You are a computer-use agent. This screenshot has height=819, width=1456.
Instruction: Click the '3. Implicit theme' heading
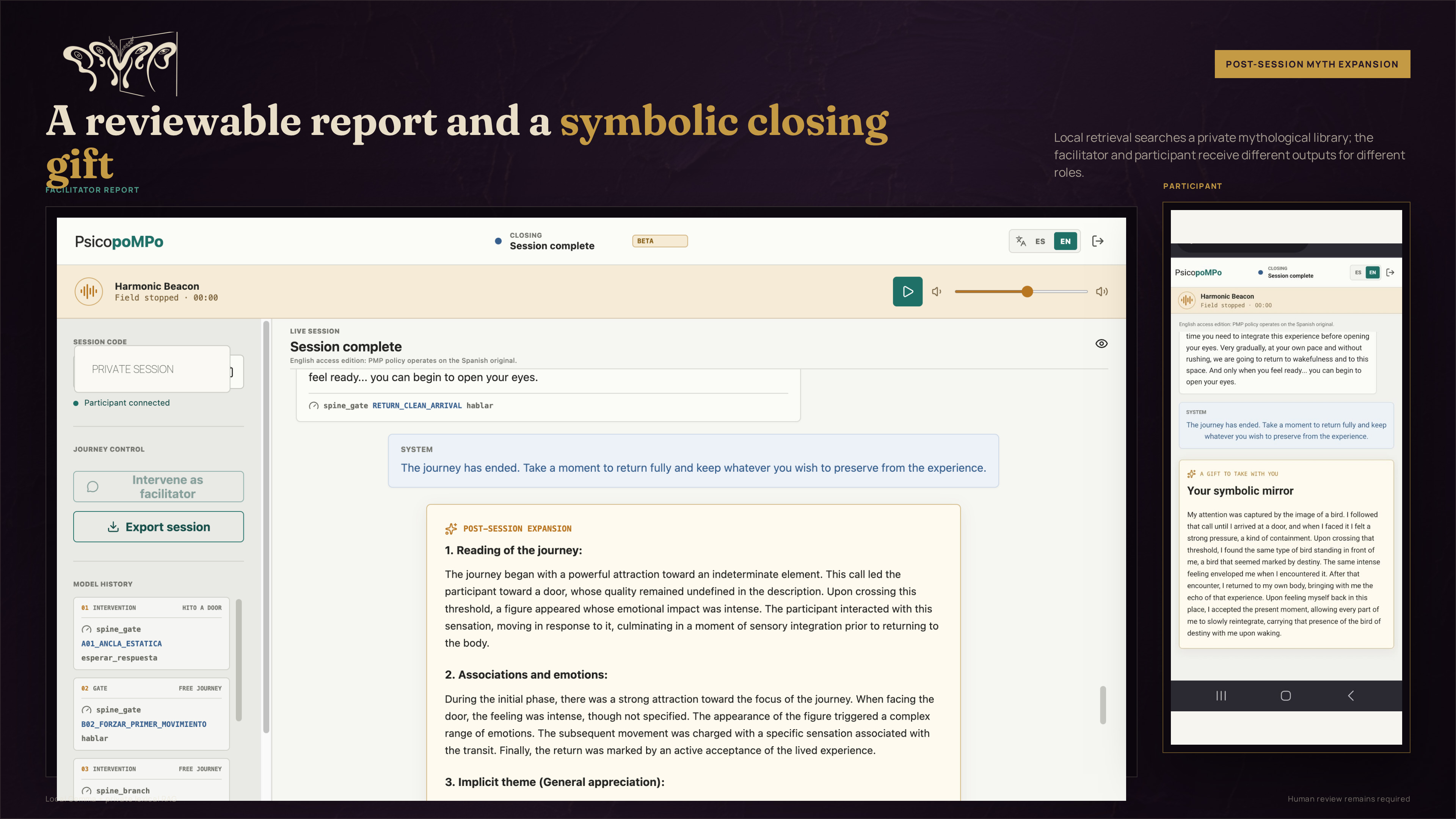pos(554,782)
